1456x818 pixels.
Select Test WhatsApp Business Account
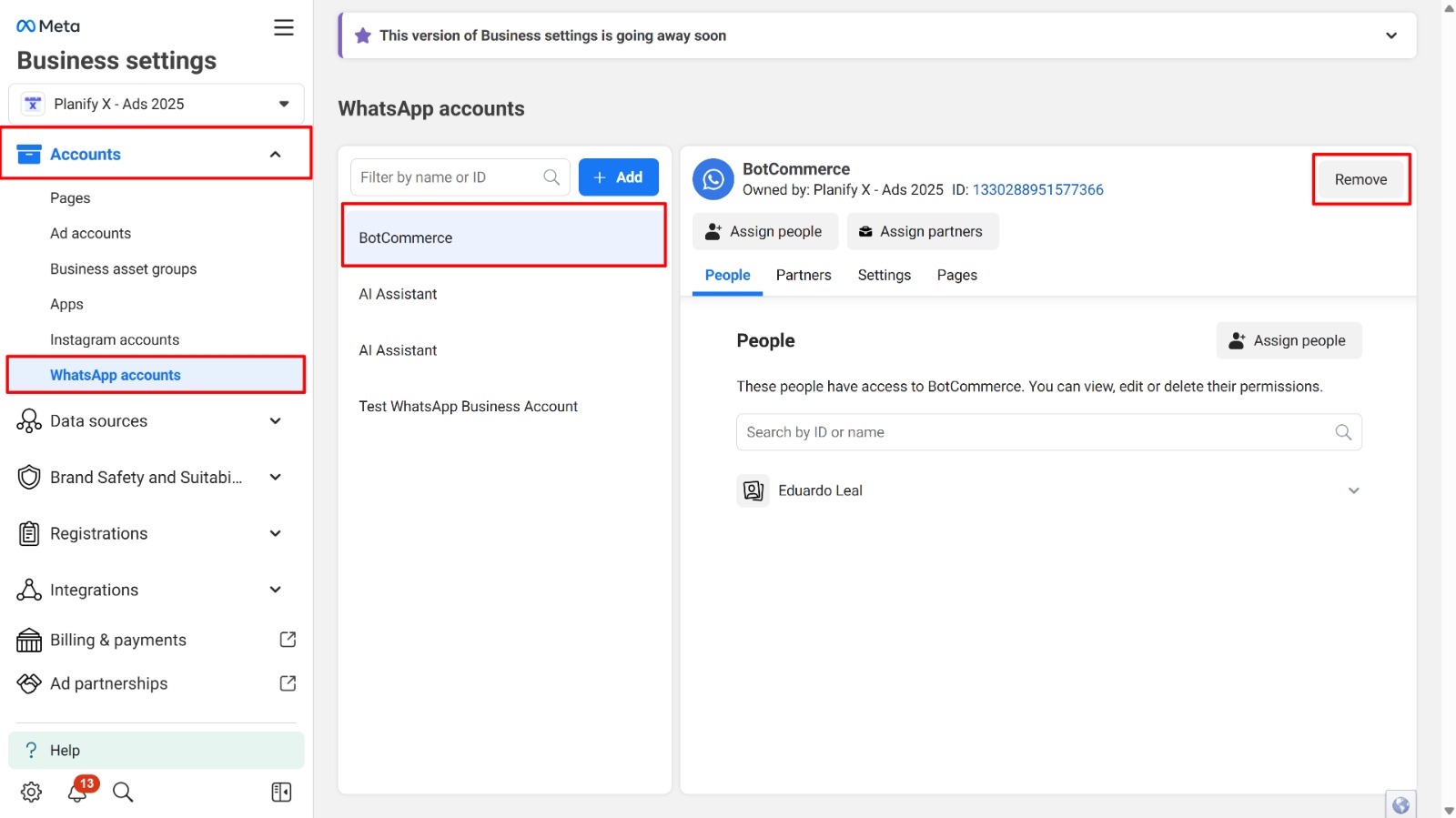coord(468,407)
